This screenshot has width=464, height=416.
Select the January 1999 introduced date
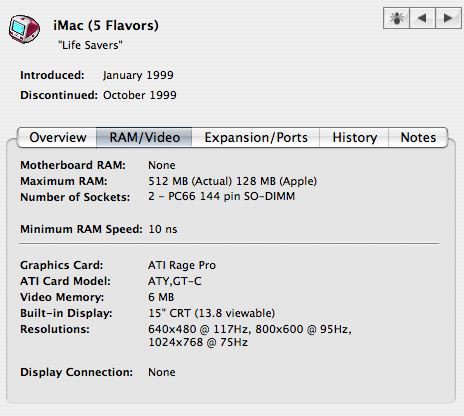tap(138, 75)
